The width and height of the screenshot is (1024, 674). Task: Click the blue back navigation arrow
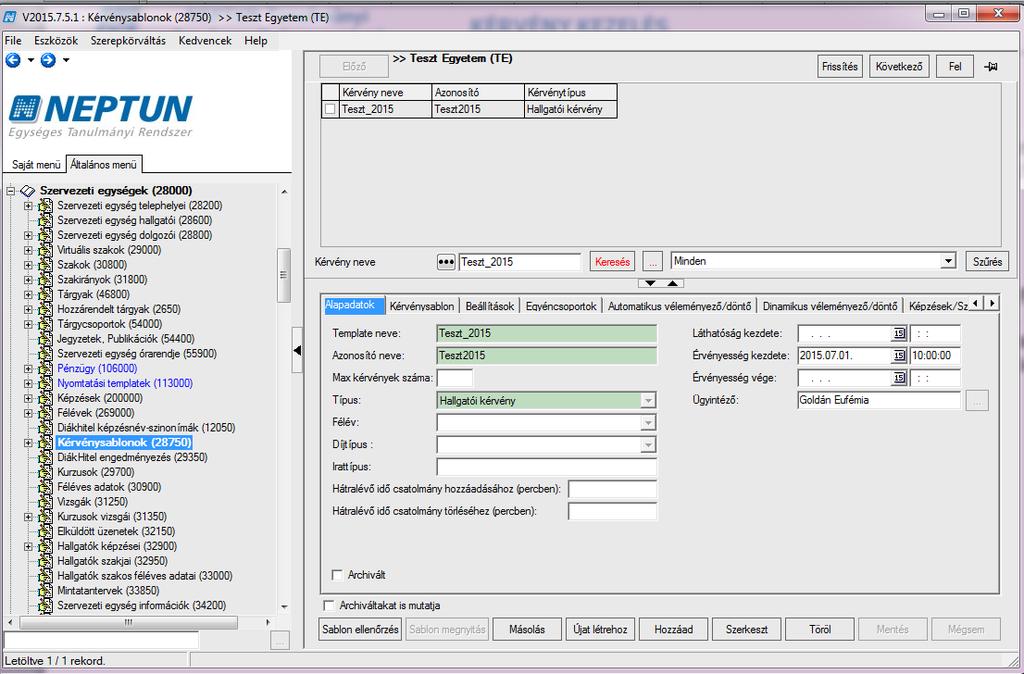[13, 60]
